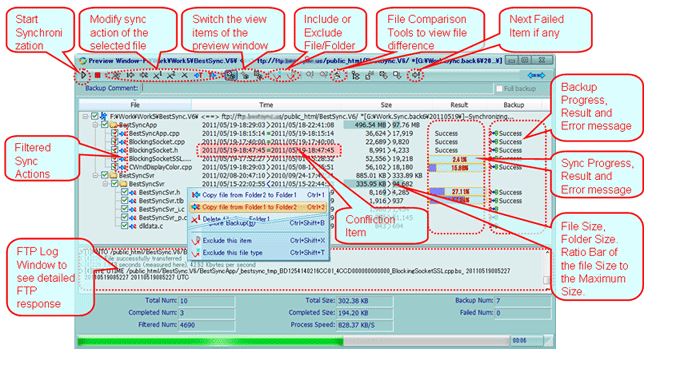
Task: Jump to the next failed item
Action: (416, 75)
